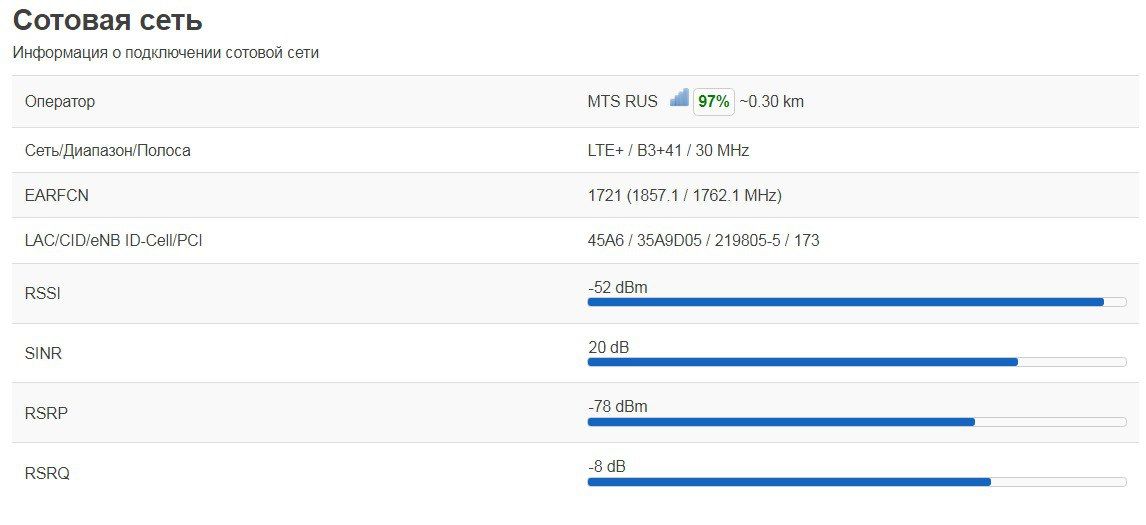Click the green 97% signal badge
Image resolution: width=1146 pixels, height=525 pixels.
point(714,101)
